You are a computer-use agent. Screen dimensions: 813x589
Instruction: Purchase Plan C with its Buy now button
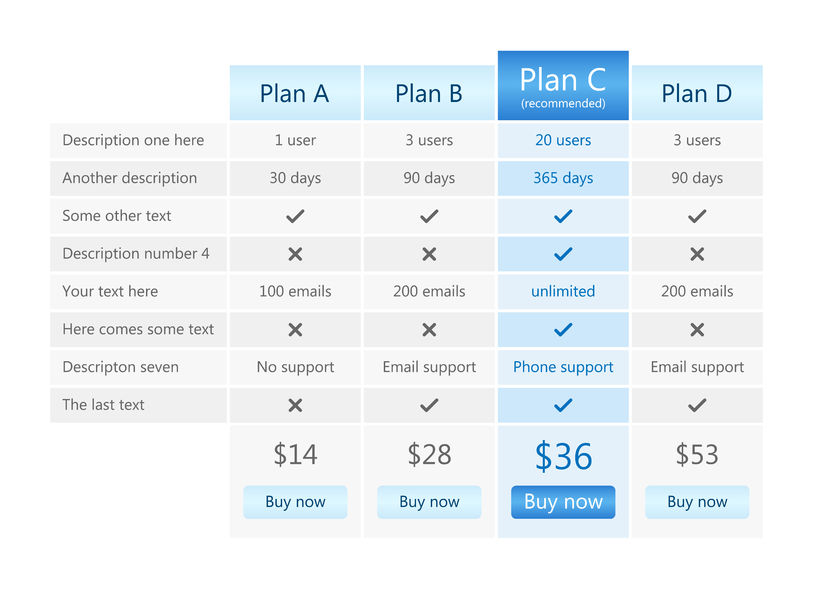click(x=563, y=502)
